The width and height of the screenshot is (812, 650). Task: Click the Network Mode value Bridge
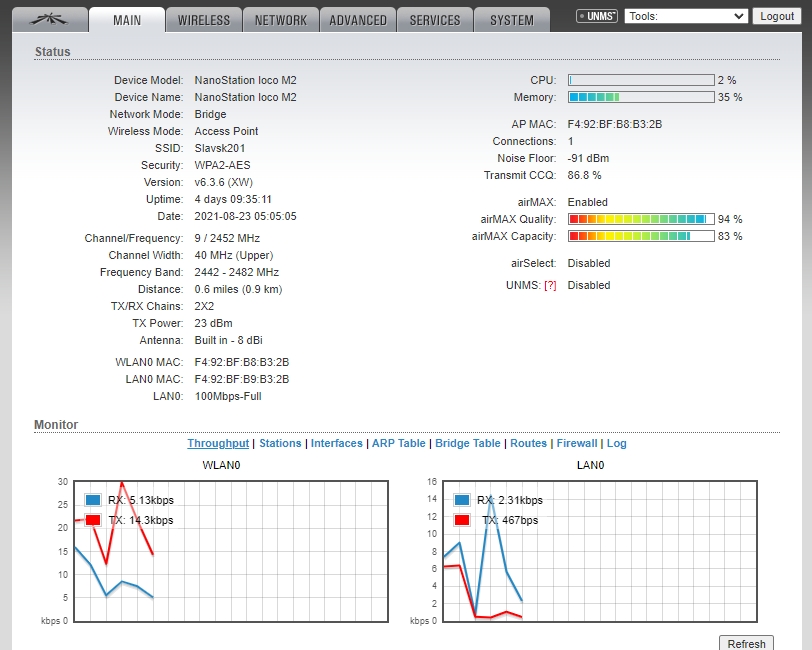210,114
